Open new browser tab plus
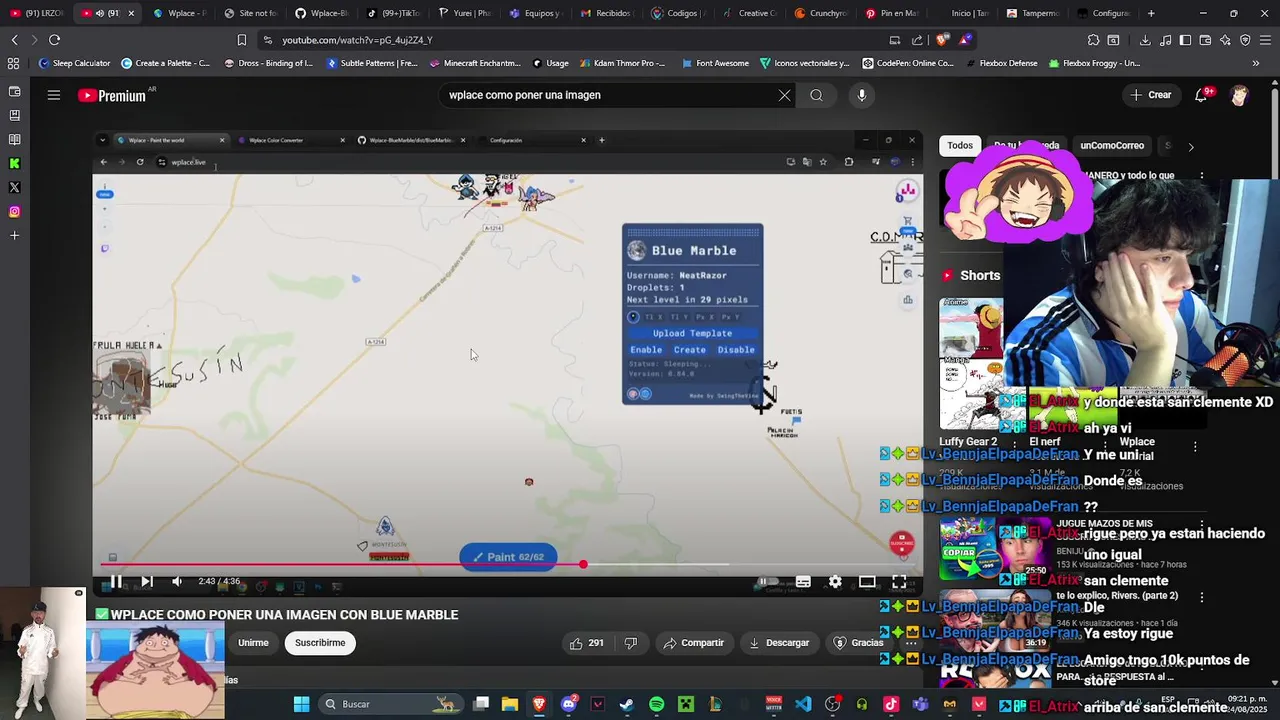The width and height of the screenshot is (1280, 720). [x=1151, y=13]
